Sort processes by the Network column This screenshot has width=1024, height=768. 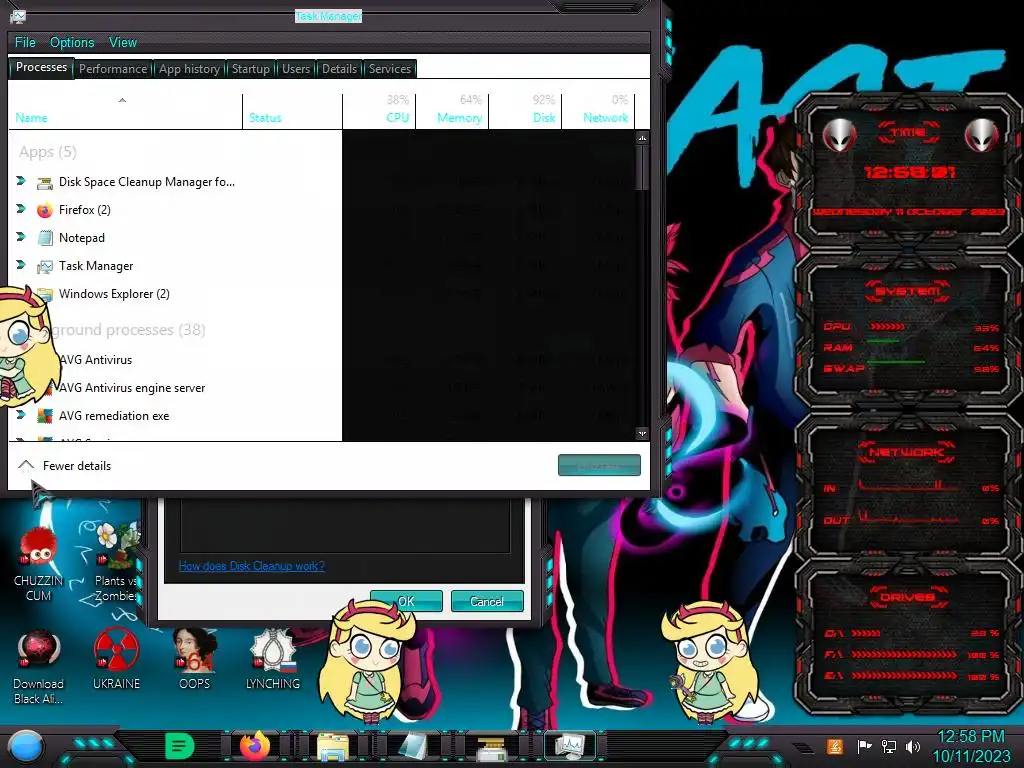pos(598,111)
